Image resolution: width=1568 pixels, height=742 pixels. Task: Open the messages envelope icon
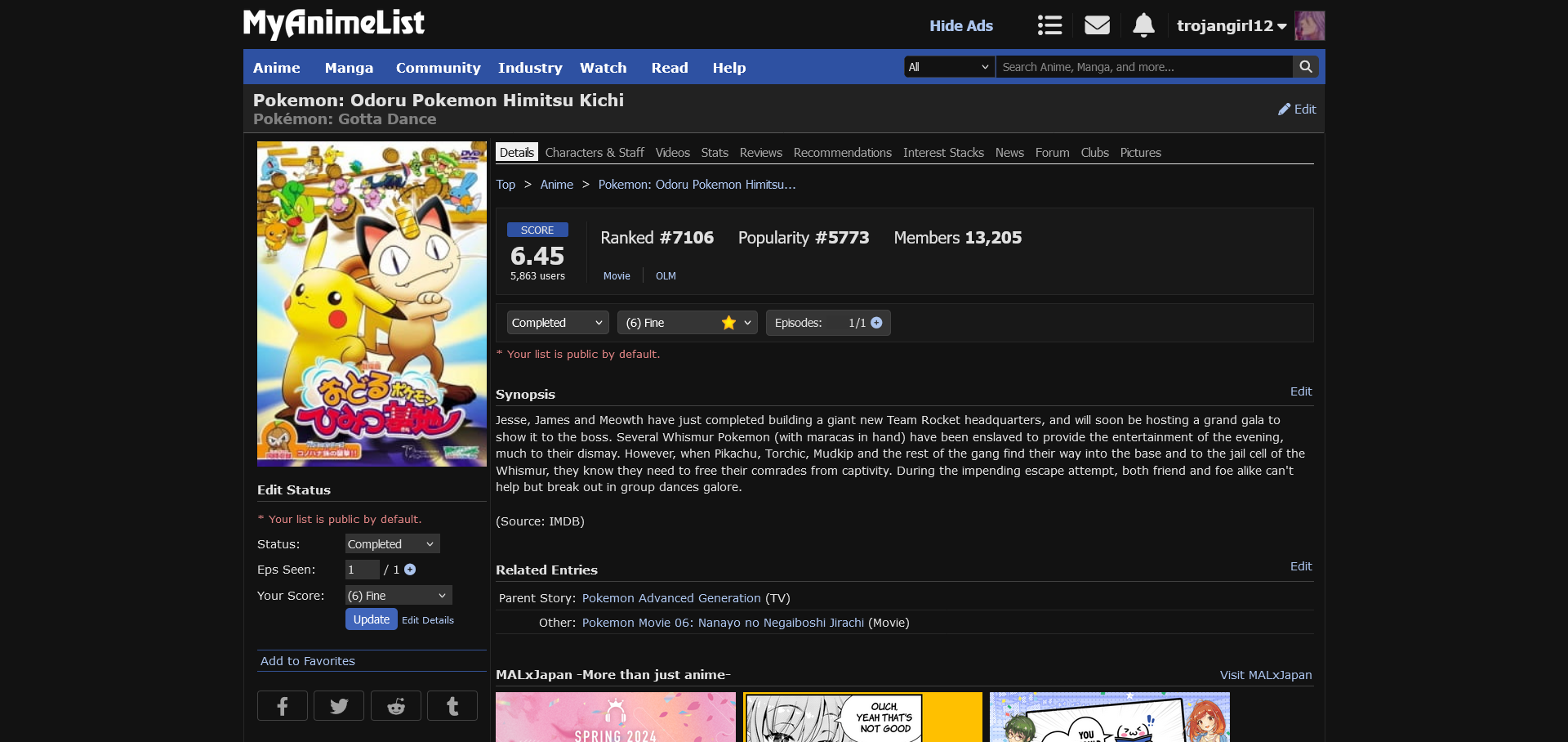pos(1097,25)
